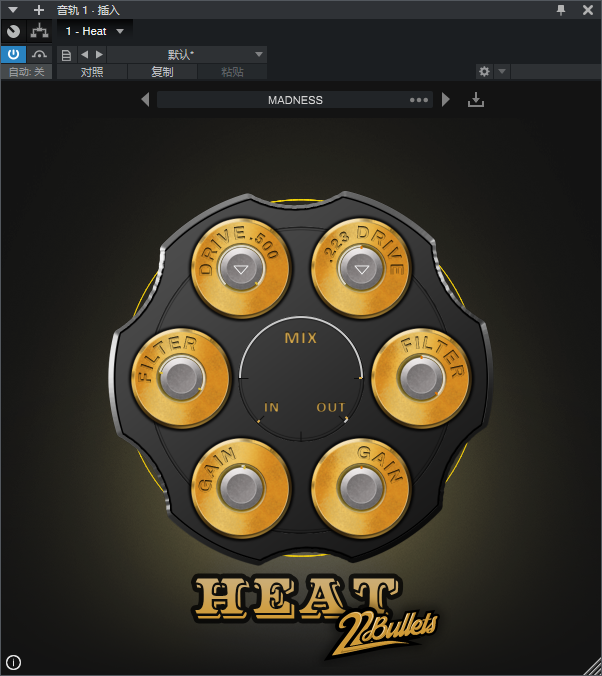Click the HEAT logo
Viewport: 602px width, 676px height.
pyautogui.click(x=297, y=598)
